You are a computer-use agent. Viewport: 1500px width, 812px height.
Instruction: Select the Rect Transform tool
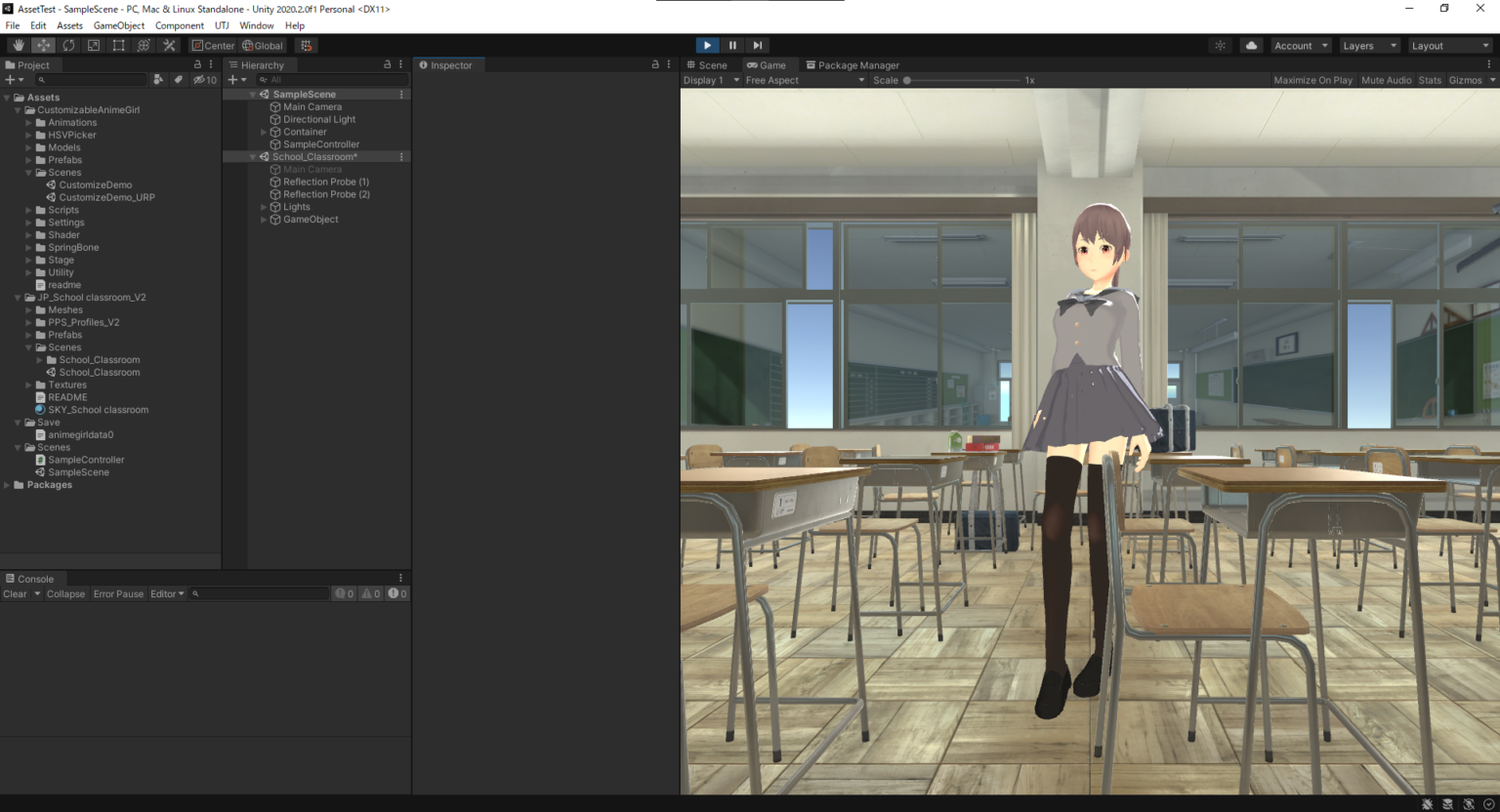[x=118, y=45]
